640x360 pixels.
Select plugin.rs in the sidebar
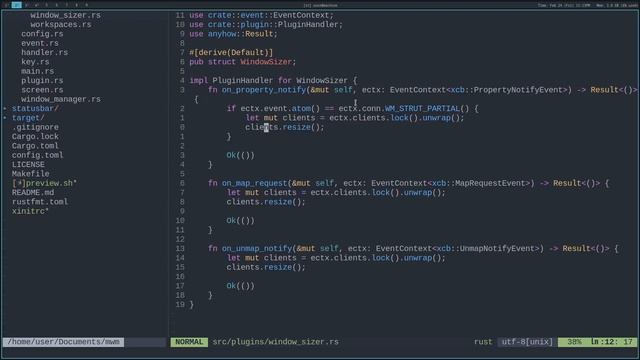click(42, 80)
